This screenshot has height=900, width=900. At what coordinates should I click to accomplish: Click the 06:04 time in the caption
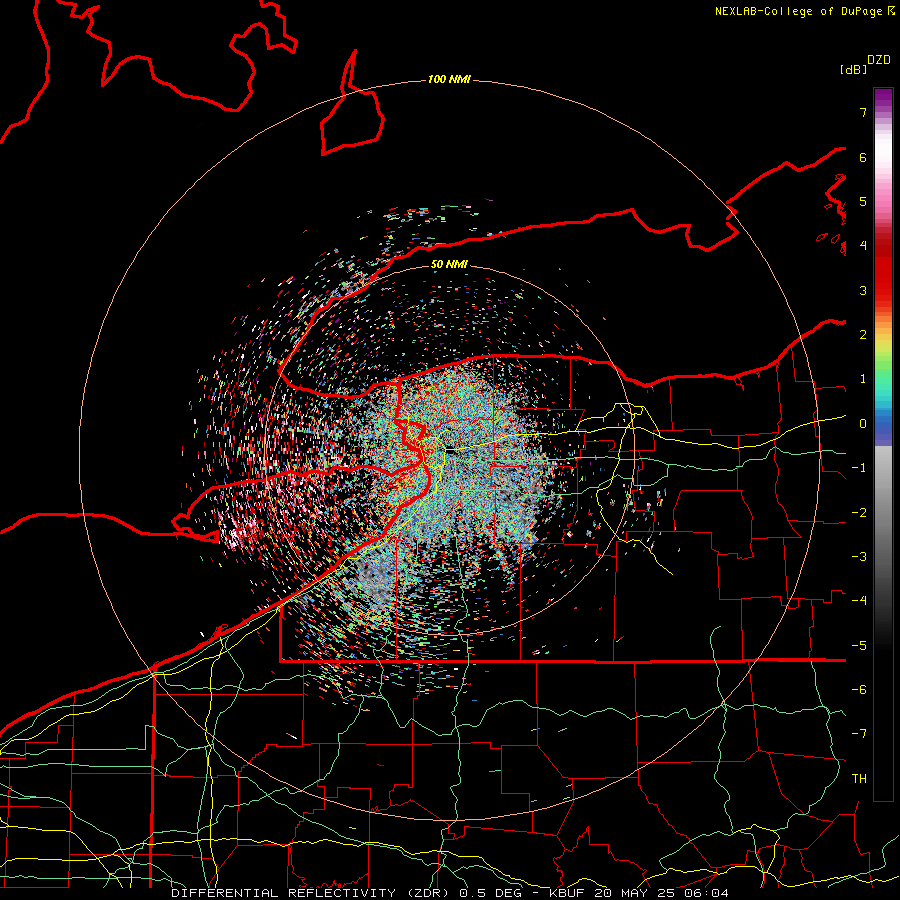[707, 893]
